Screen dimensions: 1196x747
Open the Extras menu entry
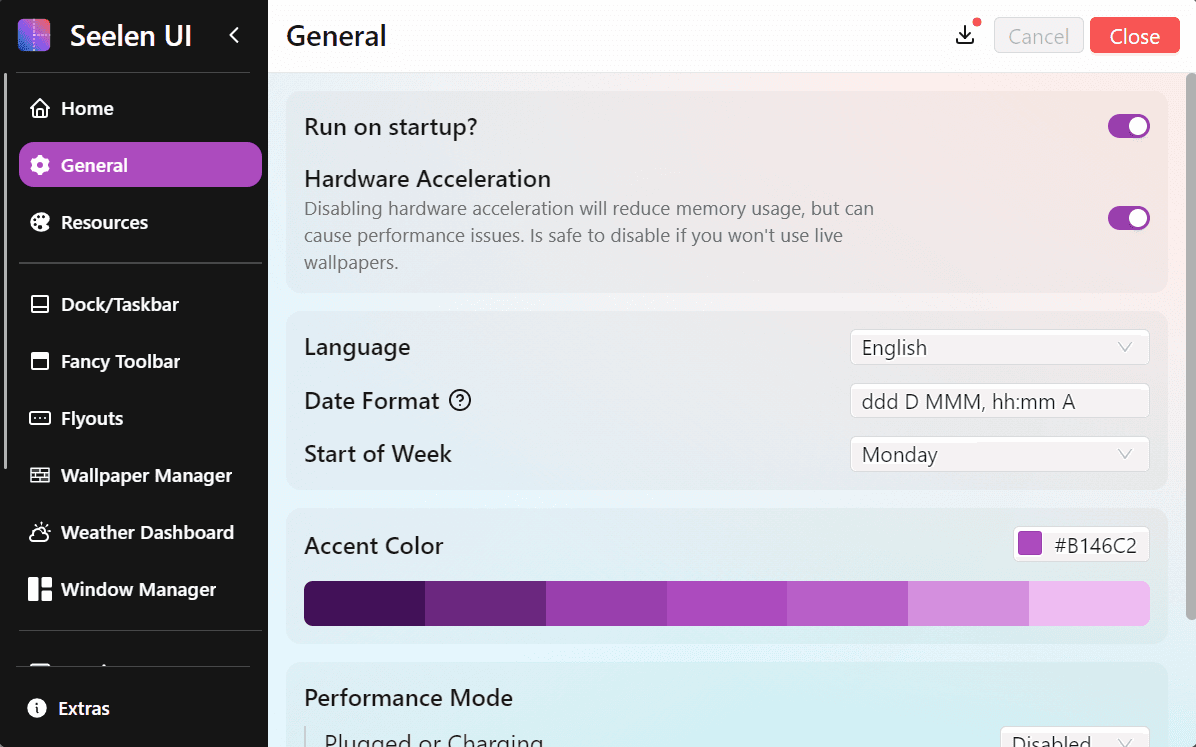pyautogui.click(x=83, y=708)
